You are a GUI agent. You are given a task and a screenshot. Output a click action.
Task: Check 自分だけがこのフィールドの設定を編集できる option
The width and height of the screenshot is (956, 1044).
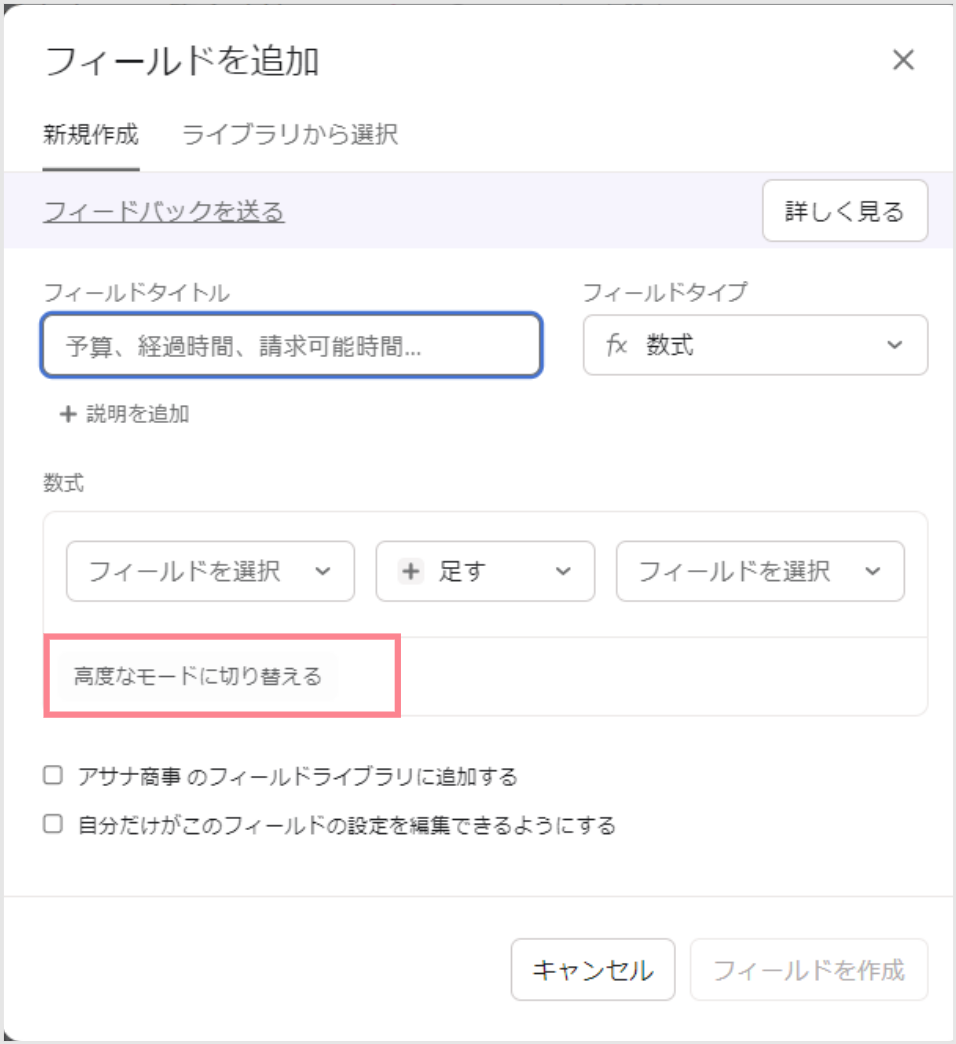pyautogui.click(x=53, y=824)
